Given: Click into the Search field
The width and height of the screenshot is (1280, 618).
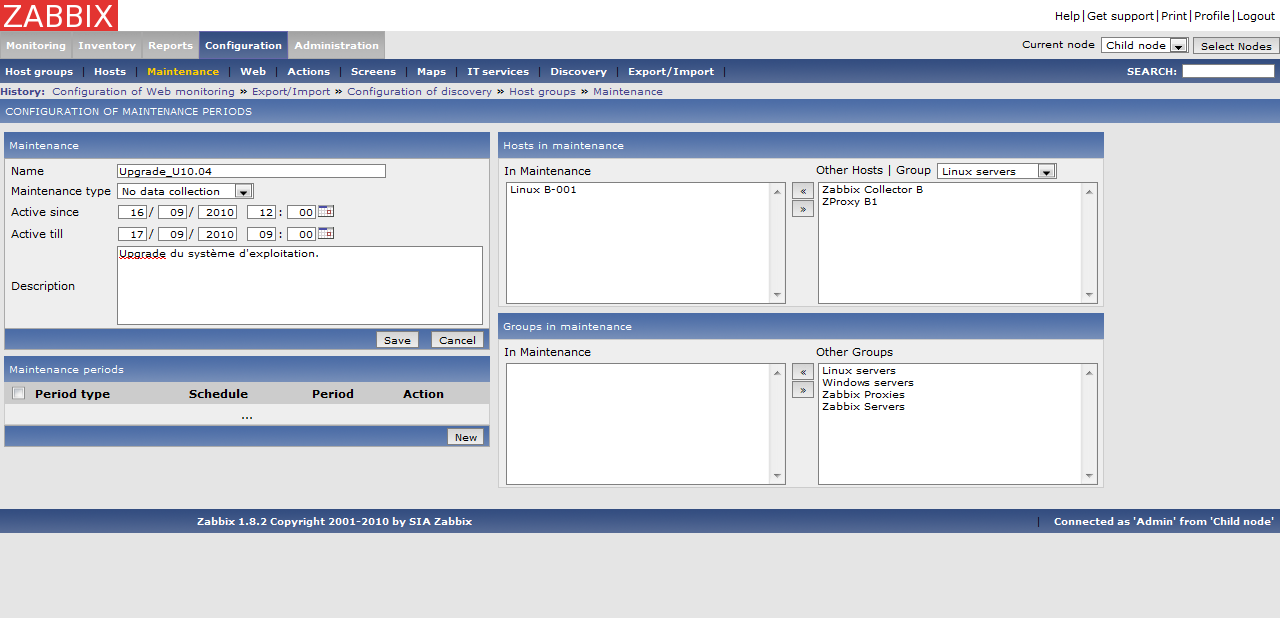Looking at the screenshot, I should pyautogui.click(x=1228, y=72).
